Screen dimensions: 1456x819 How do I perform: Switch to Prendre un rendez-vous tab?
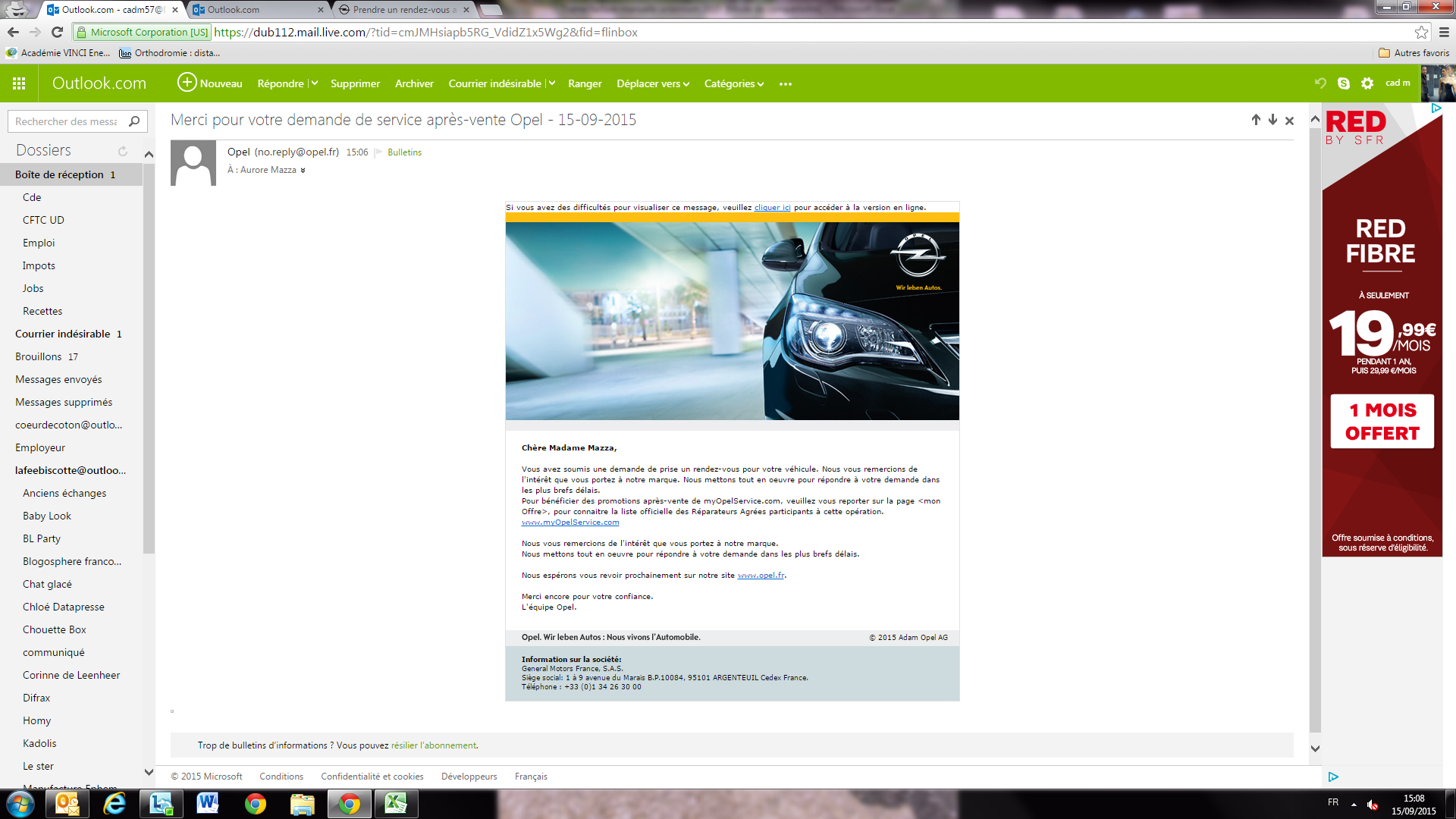[x=406, y=10]
